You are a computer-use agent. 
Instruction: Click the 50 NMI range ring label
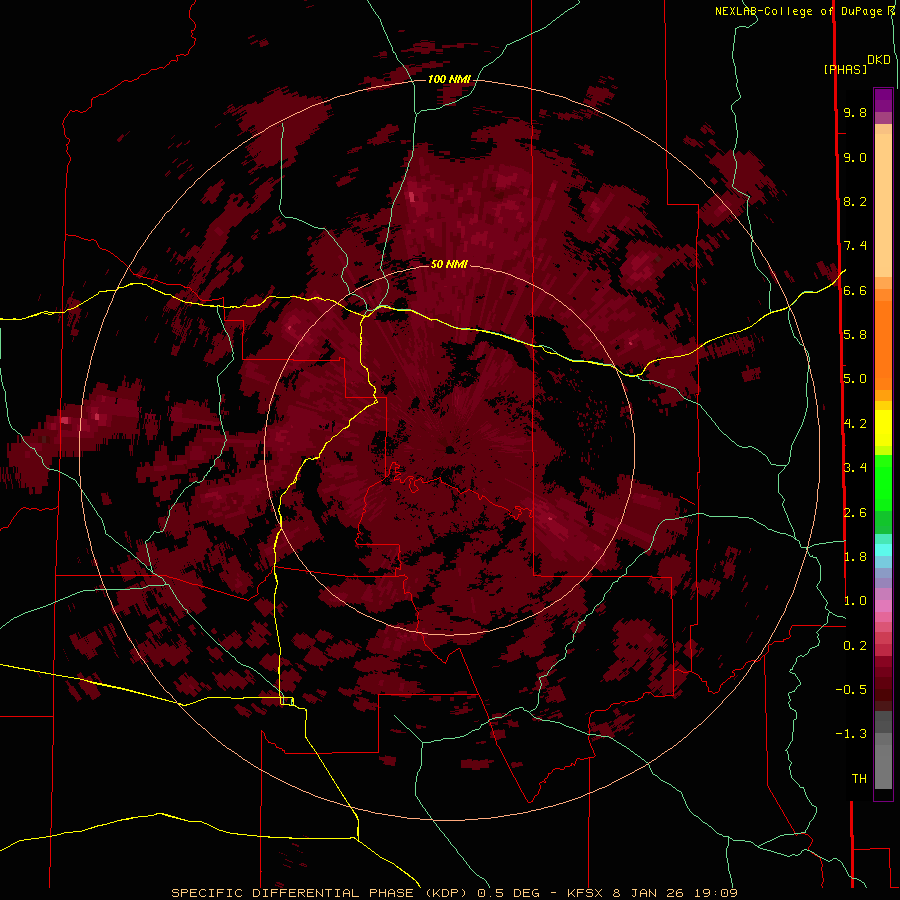(449, 264)
